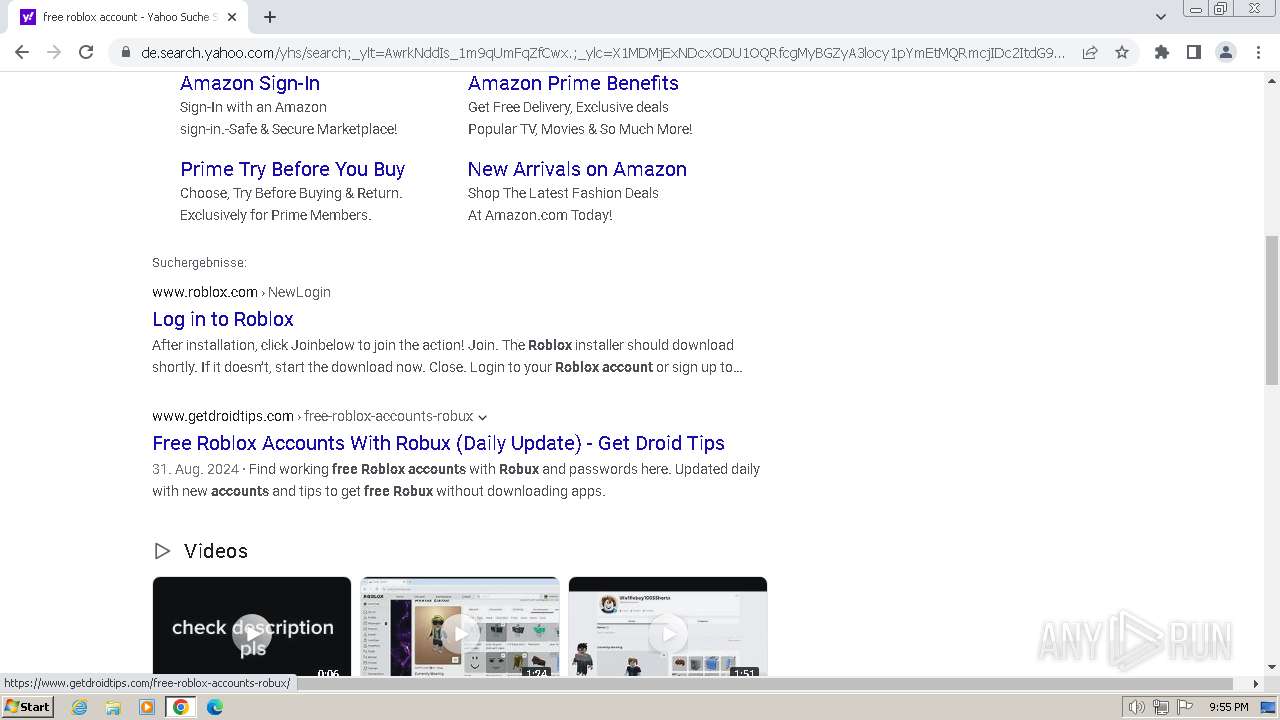The image size is (1280, 720).
Task: Click the vertical scrollbar thumb
Action: pyautogui.click(x=1272, y=310)
